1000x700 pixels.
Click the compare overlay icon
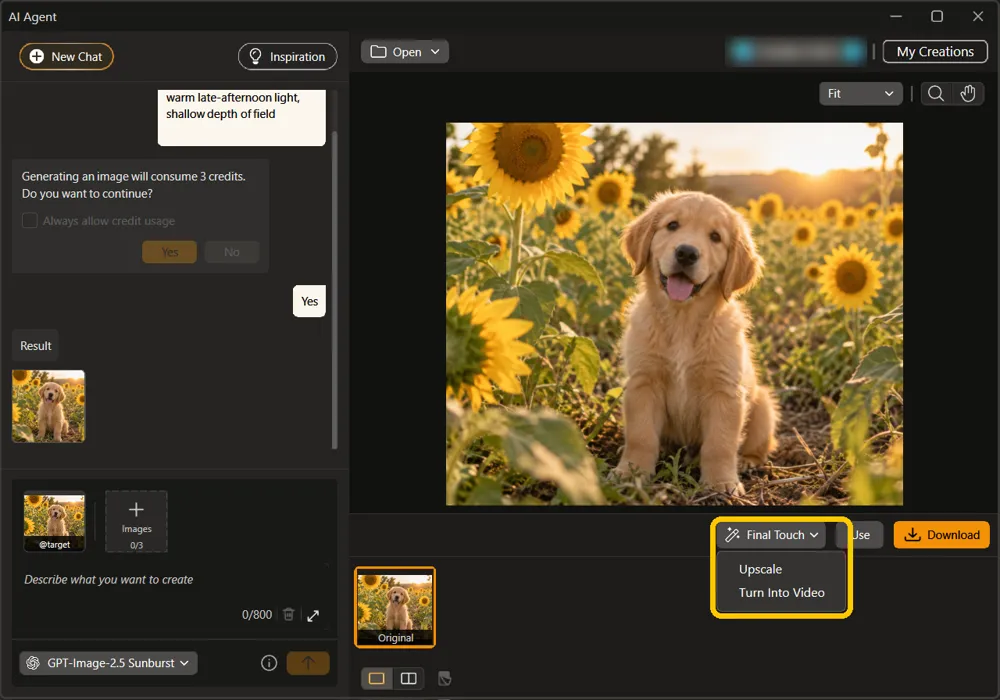[x=445, y=679]
